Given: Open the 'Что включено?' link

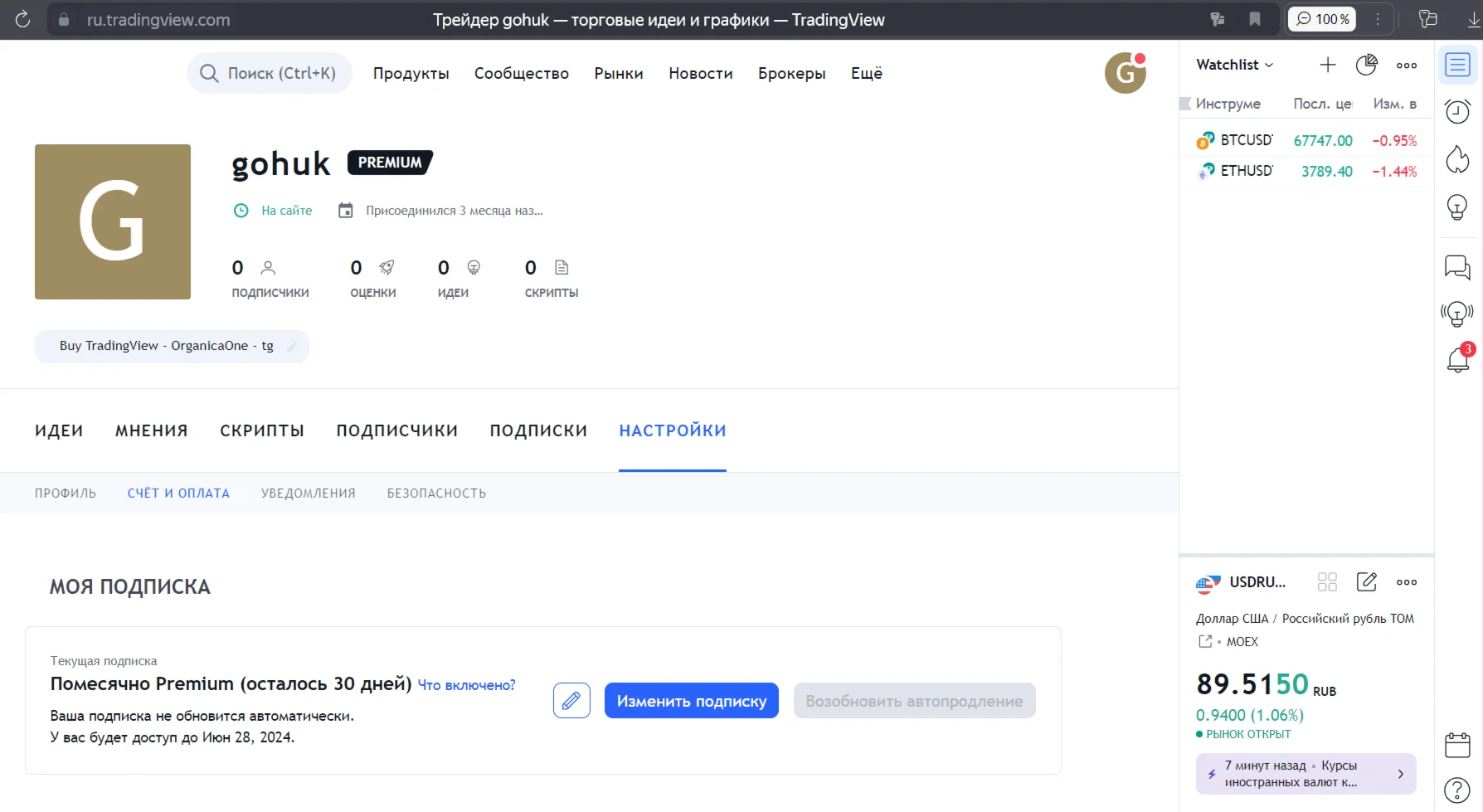Looking at the screenshot, I should click(x=466, y=685).
